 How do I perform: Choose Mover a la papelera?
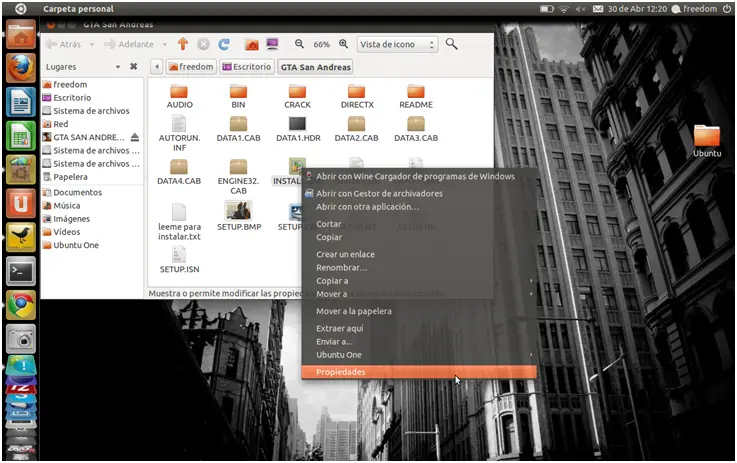pos(419,311)
